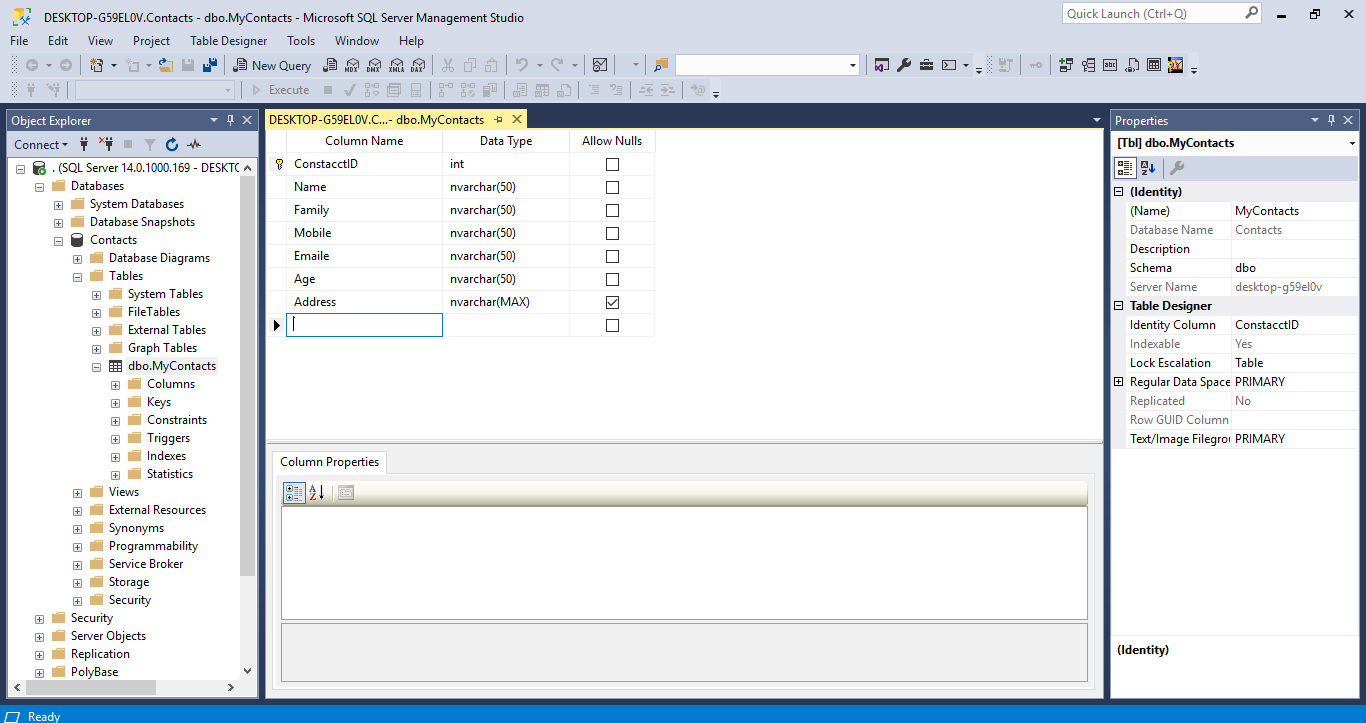Open the Properties Window wrench icon
This screenshot has width=1366, height=723.
coord(904,65)
